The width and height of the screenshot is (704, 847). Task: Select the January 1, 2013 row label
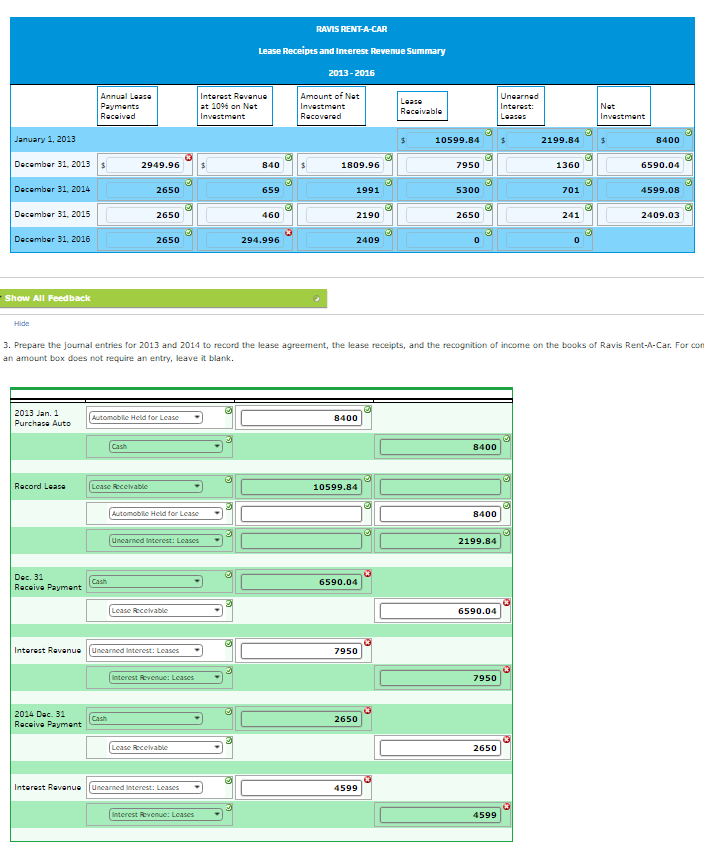coord(45,139)
